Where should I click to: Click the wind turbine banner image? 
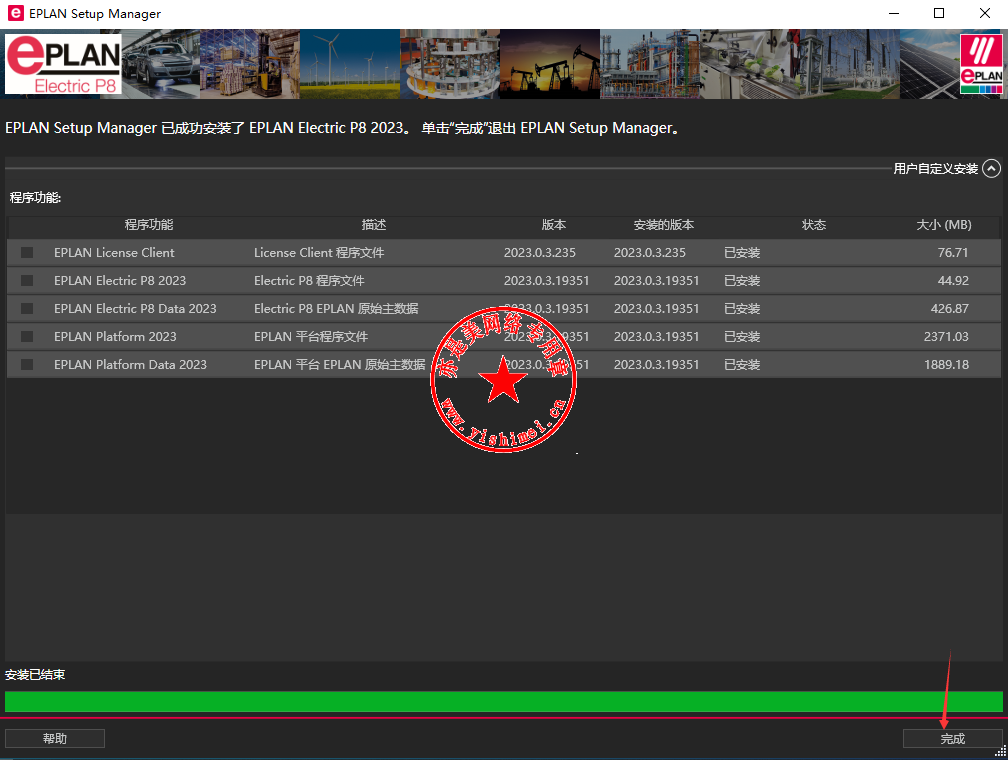[350, 64]
